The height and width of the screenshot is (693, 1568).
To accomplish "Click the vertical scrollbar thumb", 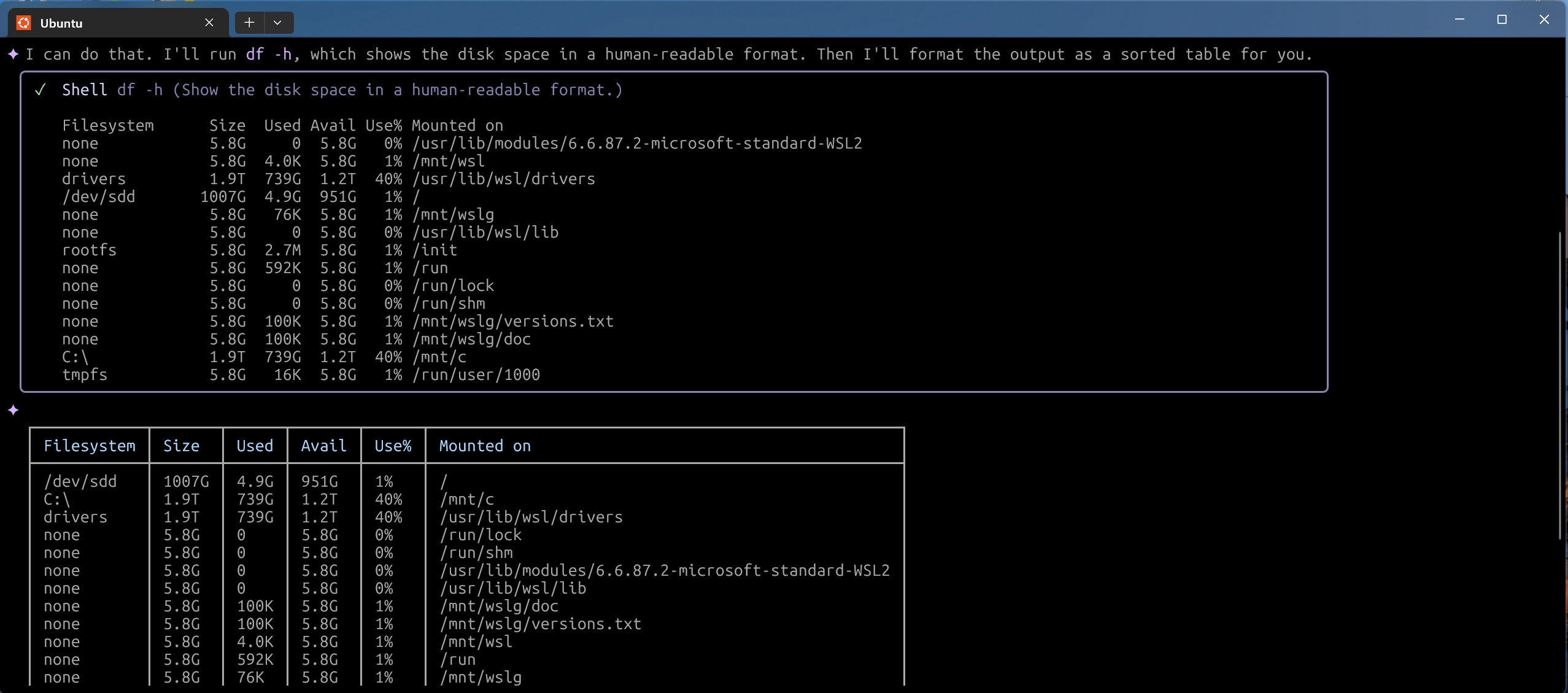I will click(x=1559, y=385).
